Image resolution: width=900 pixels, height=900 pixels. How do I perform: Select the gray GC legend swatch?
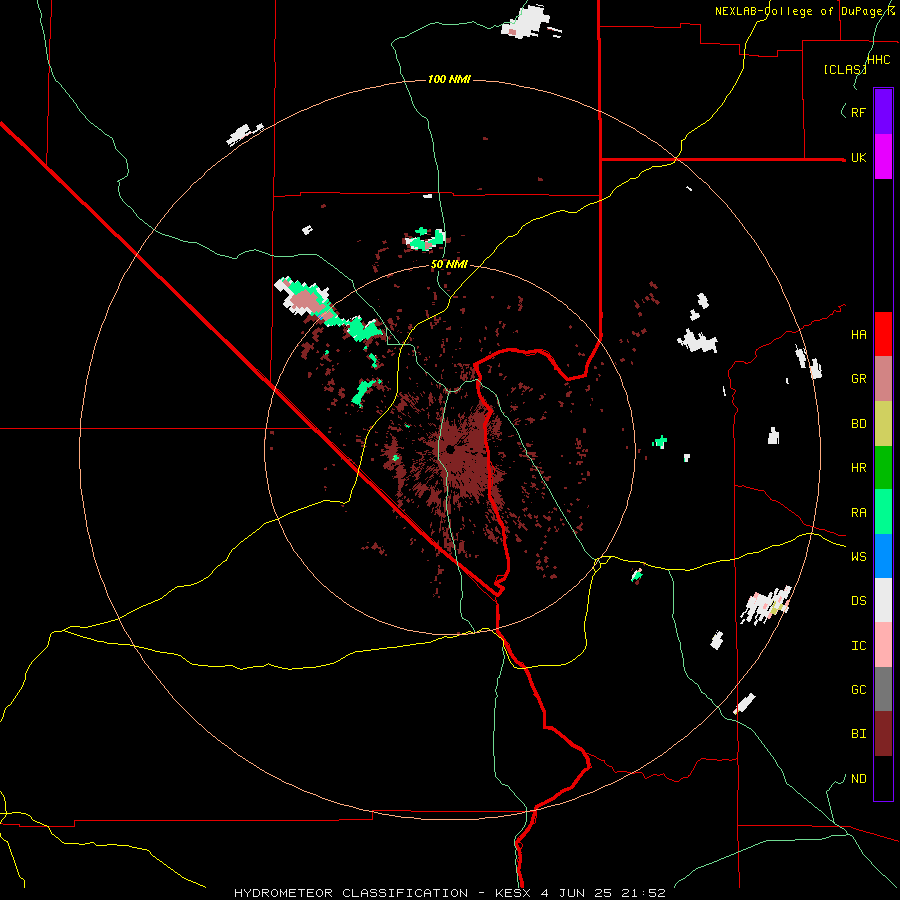(x=883, y=689)
